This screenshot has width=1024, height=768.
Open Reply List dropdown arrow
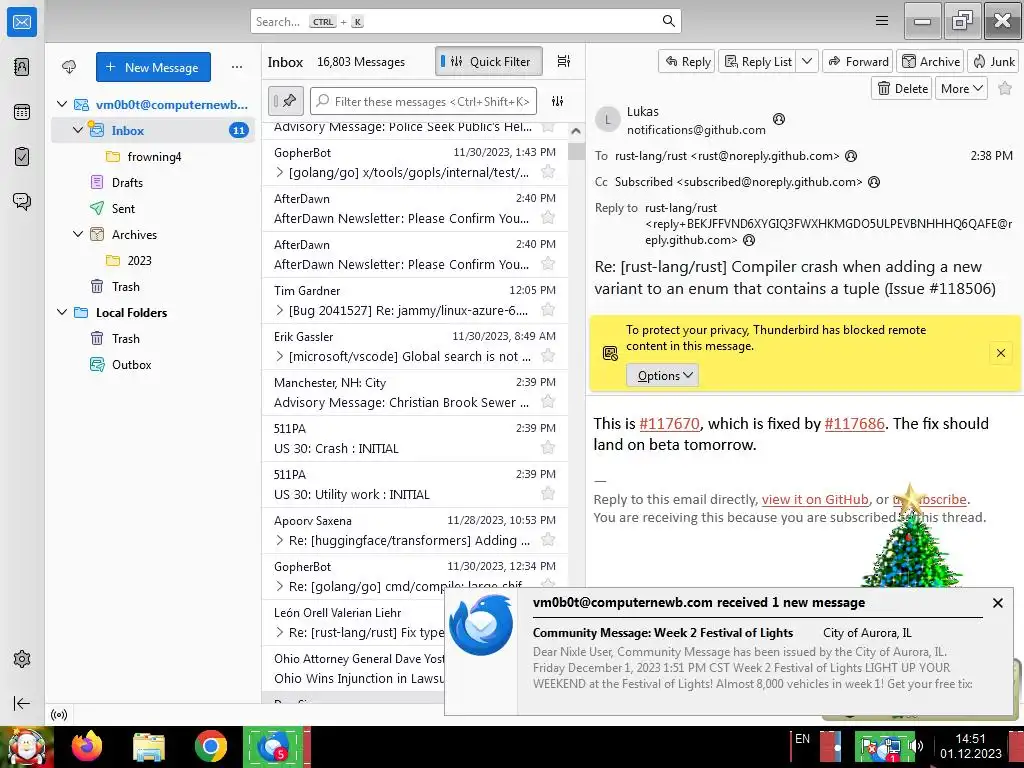click(x=807, y=61)
